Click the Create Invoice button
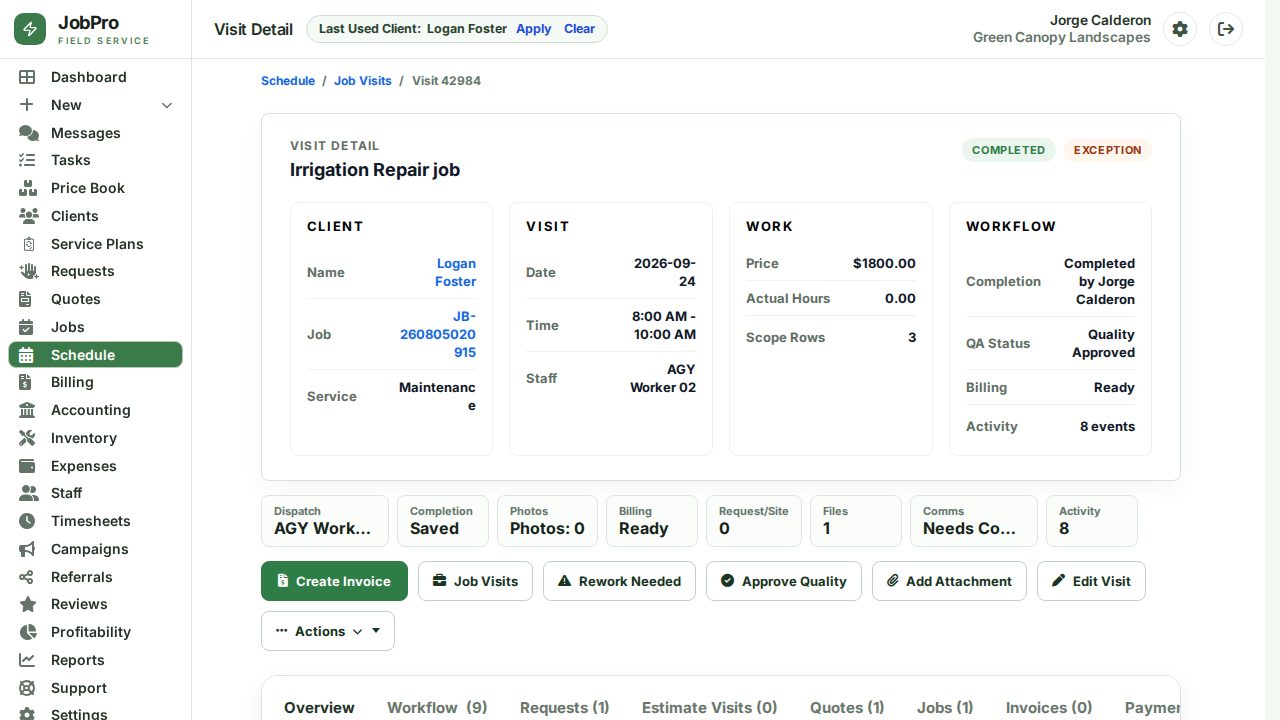 (334, 581)
